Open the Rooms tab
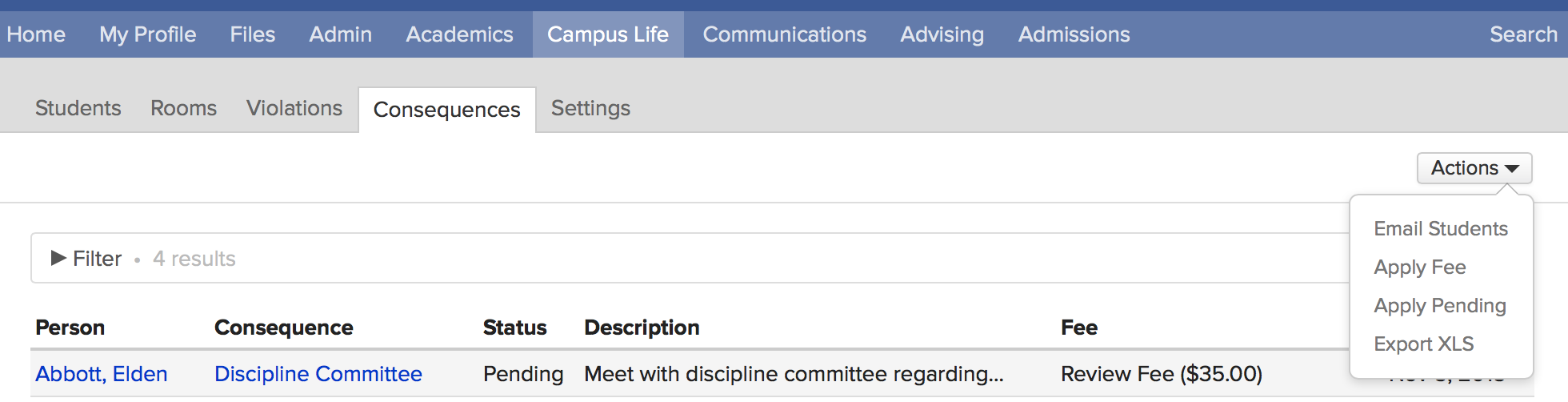 [x=183, y=108]
